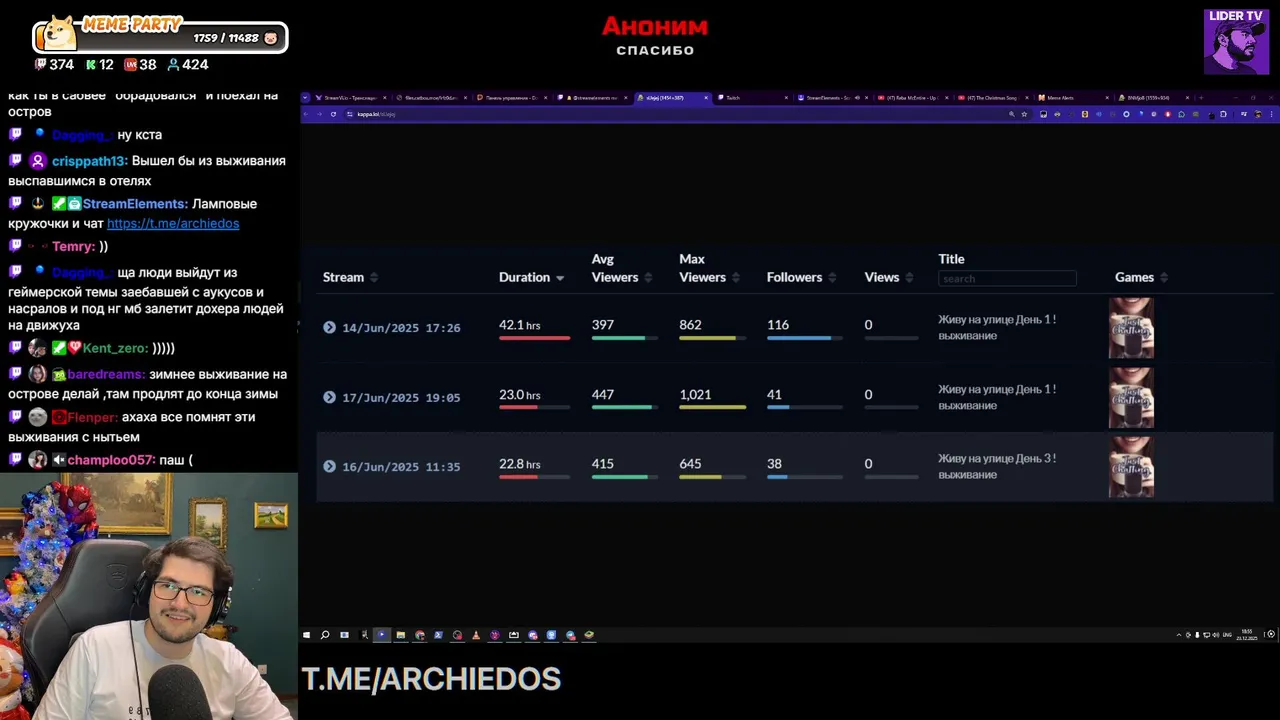Sort table by Stream column arrows
The image size is (1280, 720).
click(x=374, y=278)
